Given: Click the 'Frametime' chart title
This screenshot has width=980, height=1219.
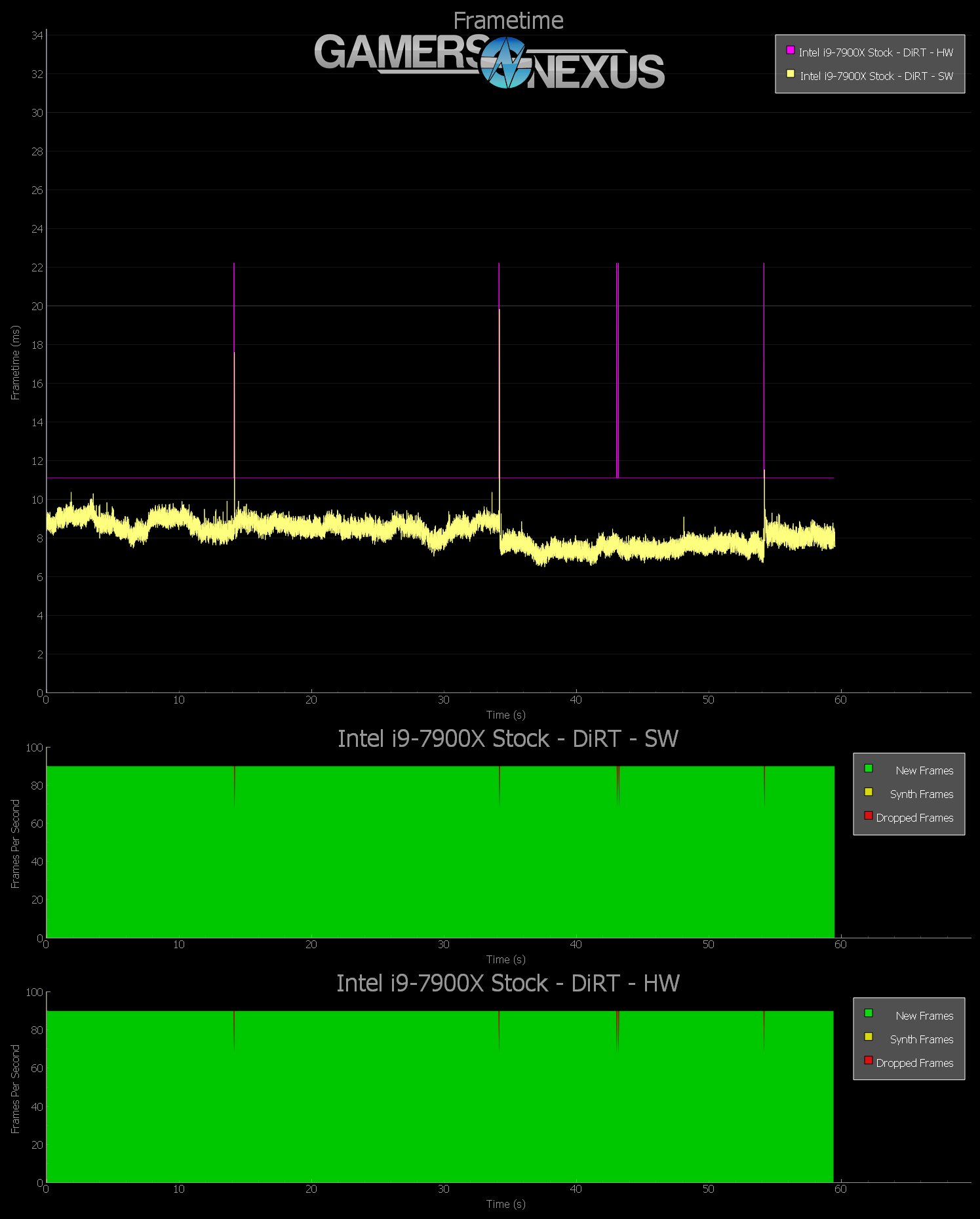Looking at the screenshot, I should pos(508,21).
